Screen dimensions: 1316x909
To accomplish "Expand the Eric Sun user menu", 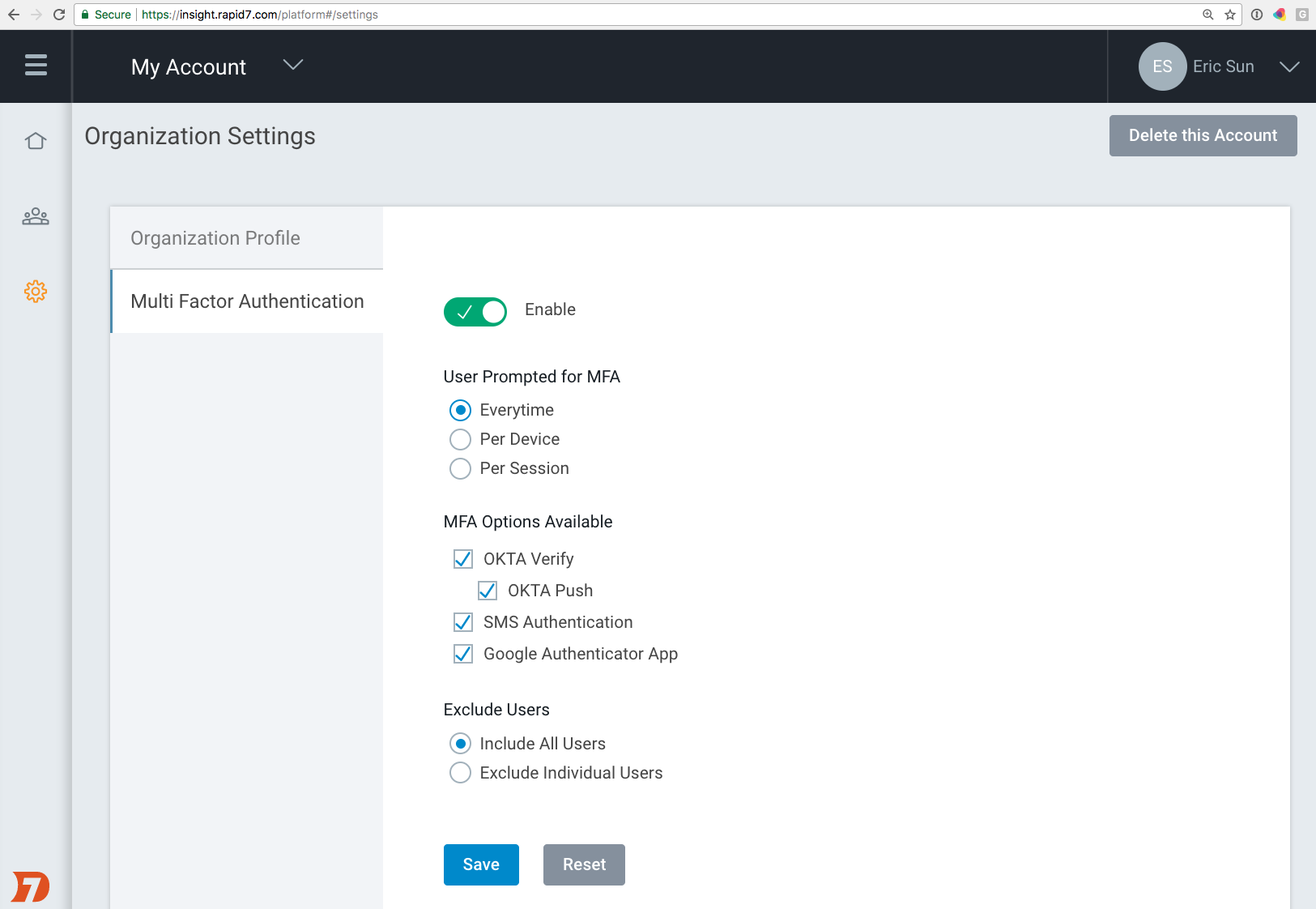I will point(1289,66).
